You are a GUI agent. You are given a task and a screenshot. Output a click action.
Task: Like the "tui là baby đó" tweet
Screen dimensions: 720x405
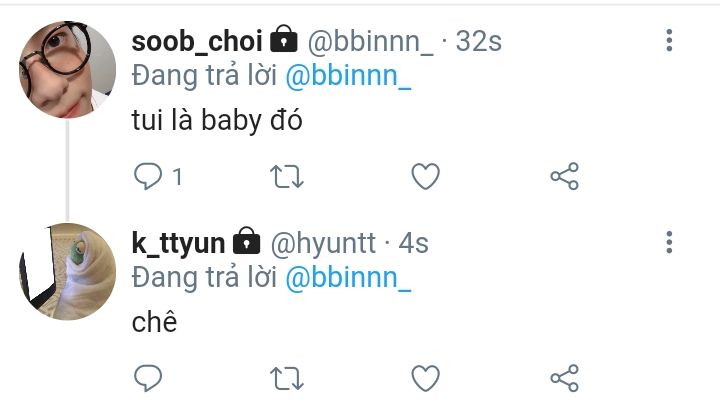(426, 177)
